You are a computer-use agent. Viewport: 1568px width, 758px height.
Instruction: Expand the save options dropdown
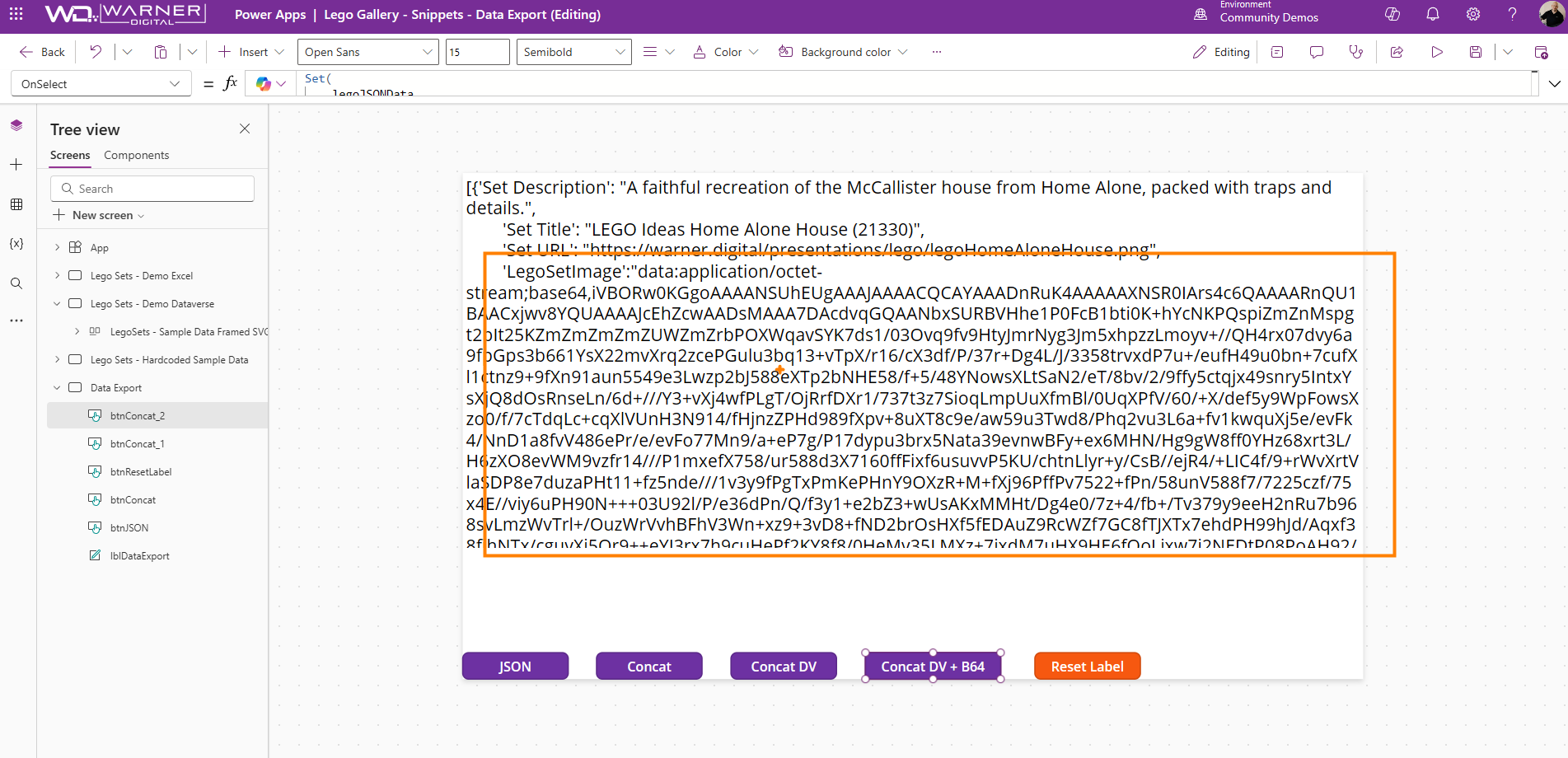[x=1508, y=52]
